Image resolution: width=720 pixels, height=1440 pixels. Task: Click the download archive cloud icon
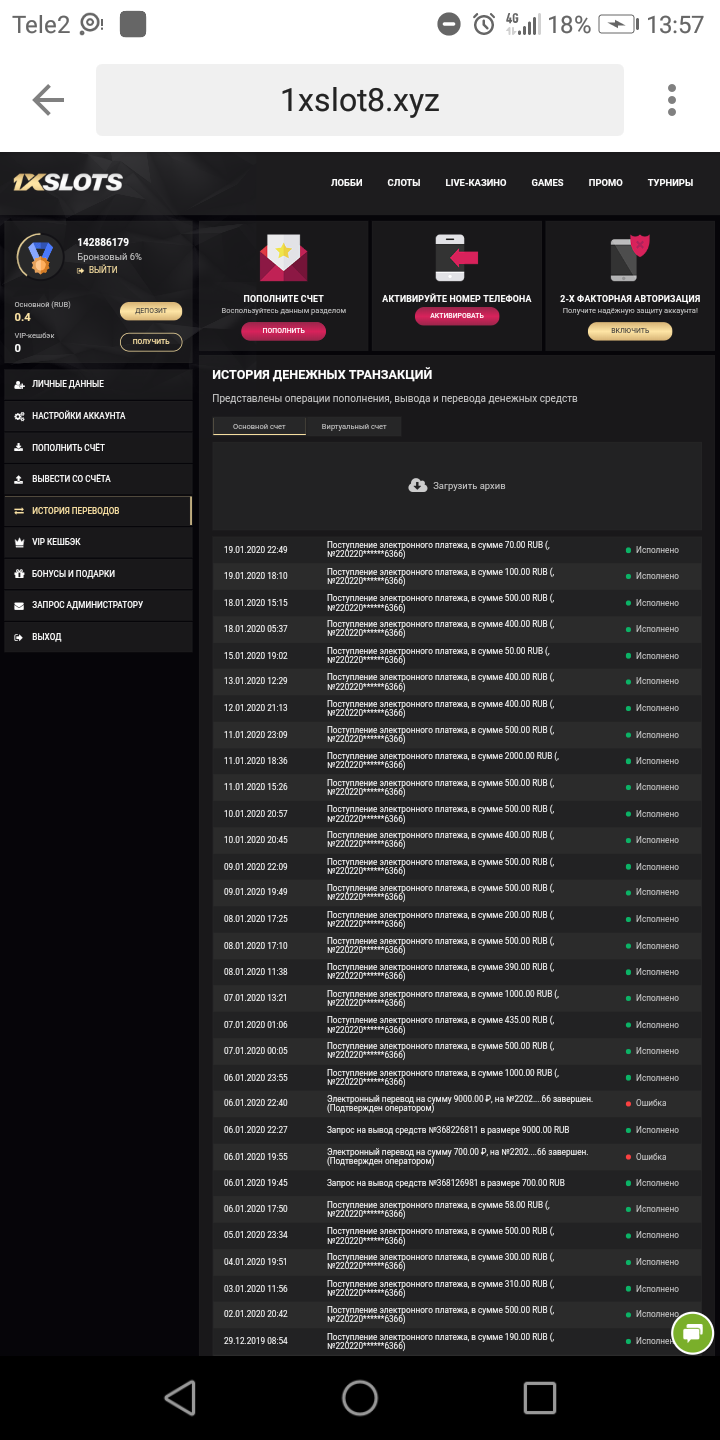tap(418, 486)
